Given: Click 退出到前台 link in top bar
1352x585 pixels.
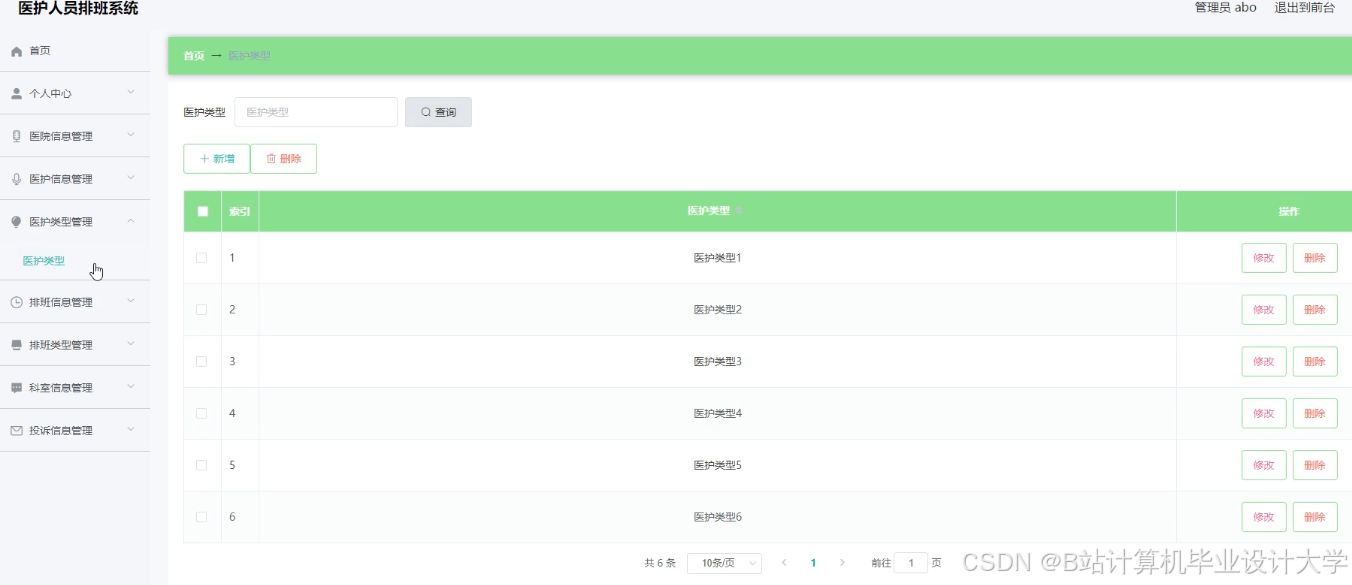Looking at the screenshot, I should (1304, 8).
